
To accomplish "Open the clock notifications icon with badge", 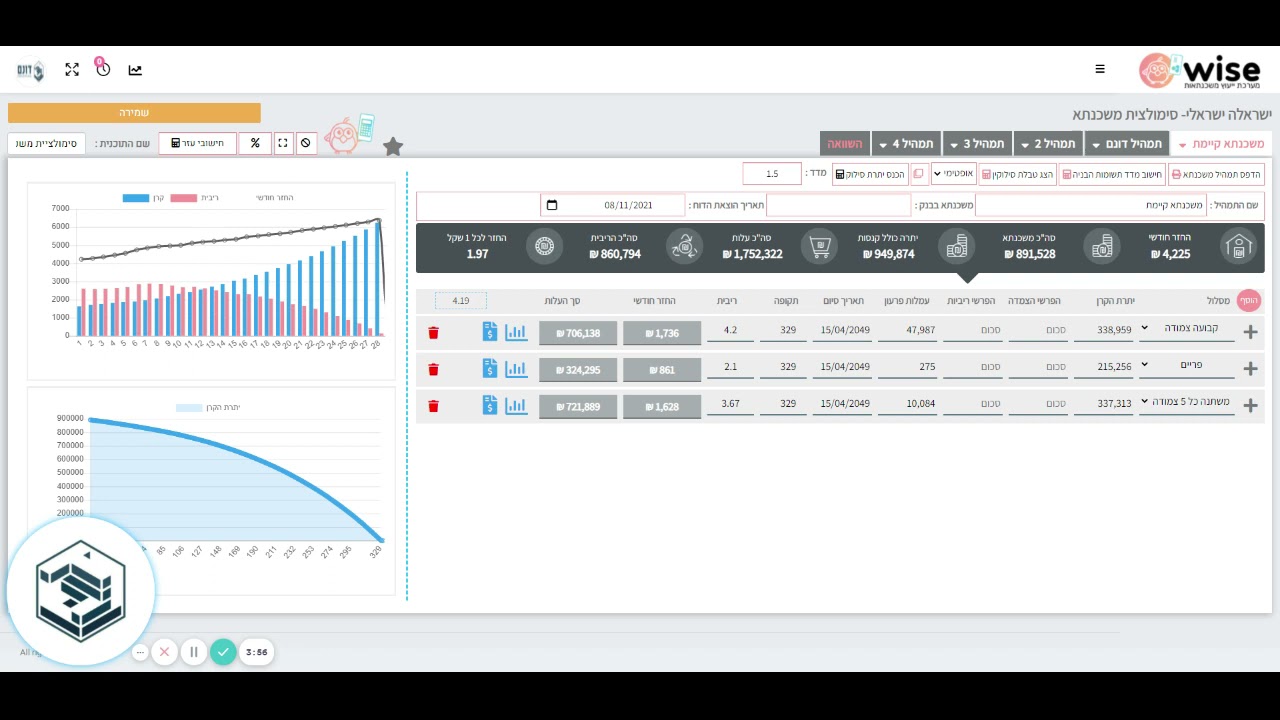I will 102,68.
